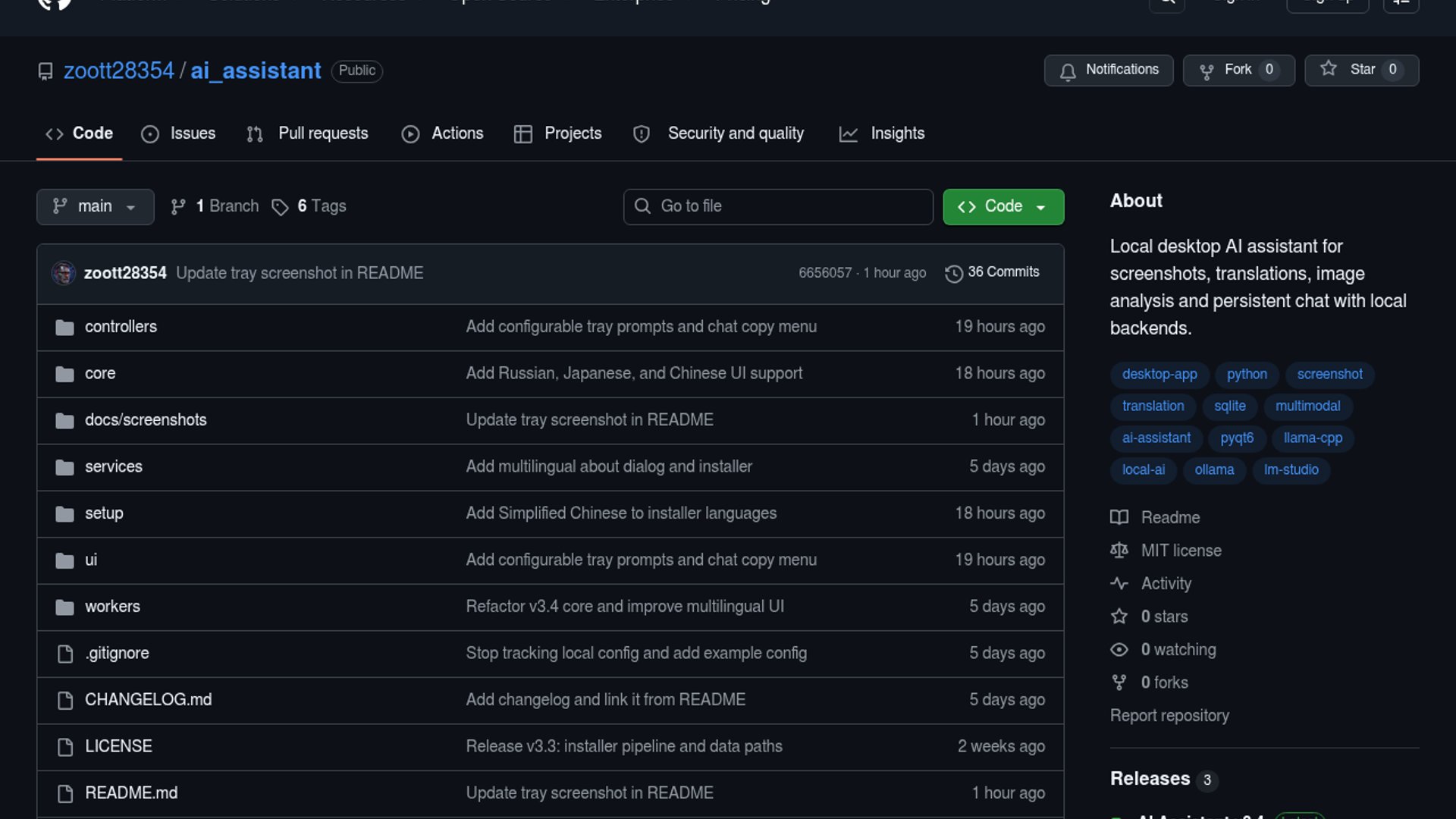Open the README.md file
1456x819 pixels.
(x=131, y=793)
